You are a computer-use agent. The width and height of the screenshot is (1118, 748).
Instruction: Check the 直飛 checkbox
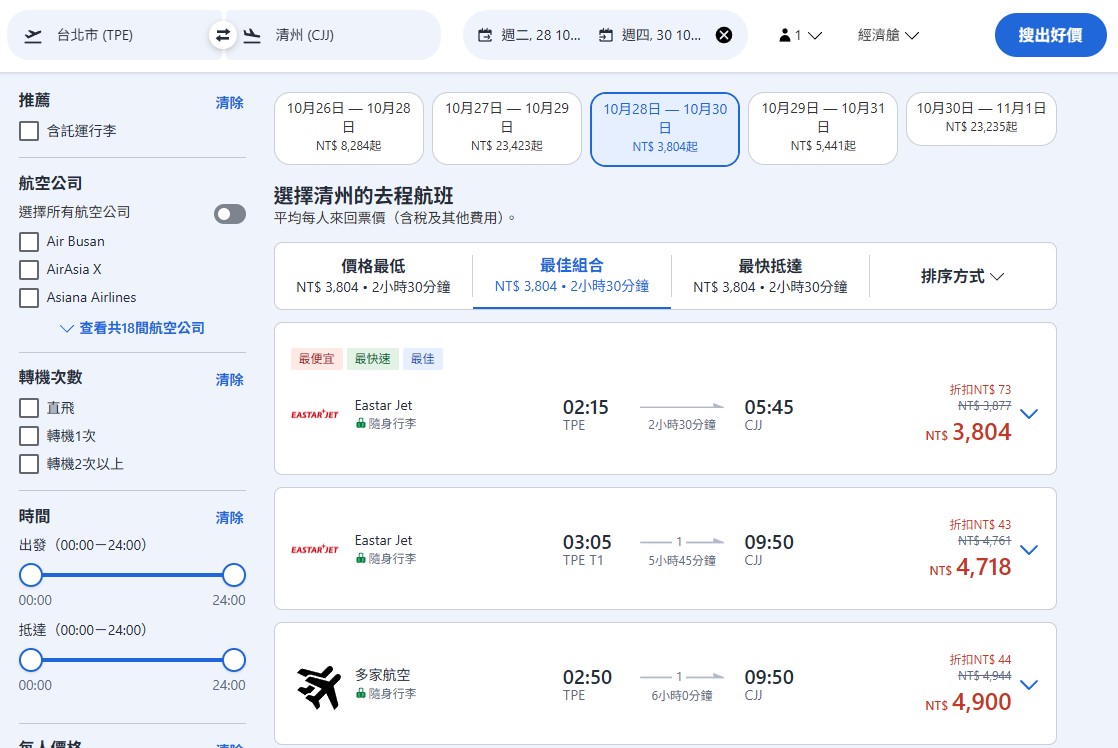coord(31,407)
